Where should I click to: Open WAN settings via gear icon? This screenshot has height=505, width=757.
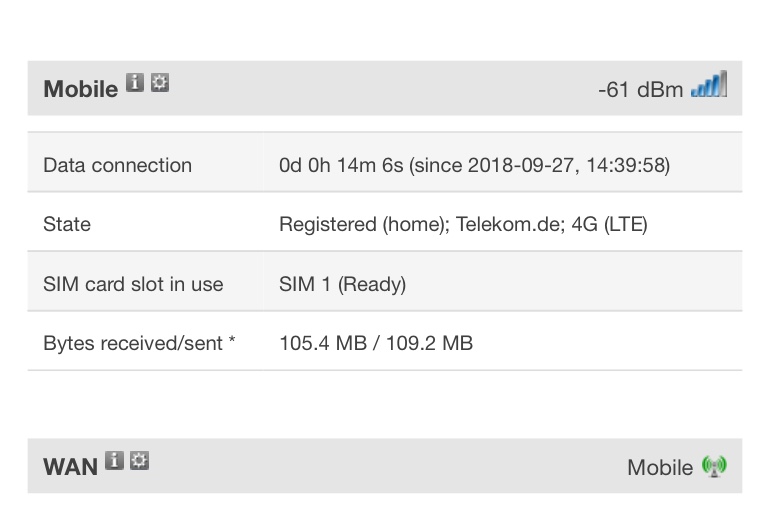140,461
